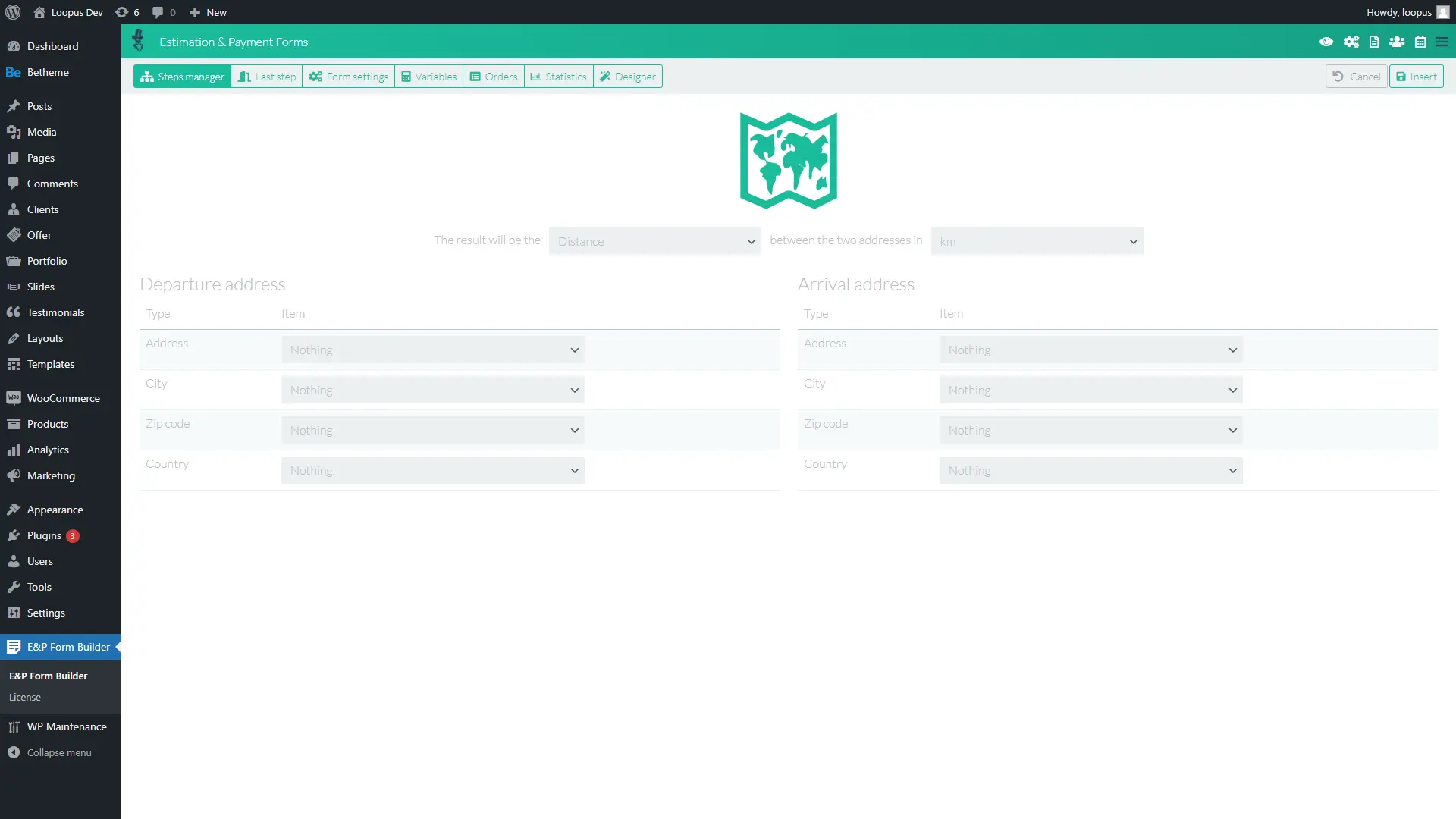Image resolution: width=1456 pixels, height=819 pixels.
Task: Open the Form settings tab
Action: pos(348,76)
